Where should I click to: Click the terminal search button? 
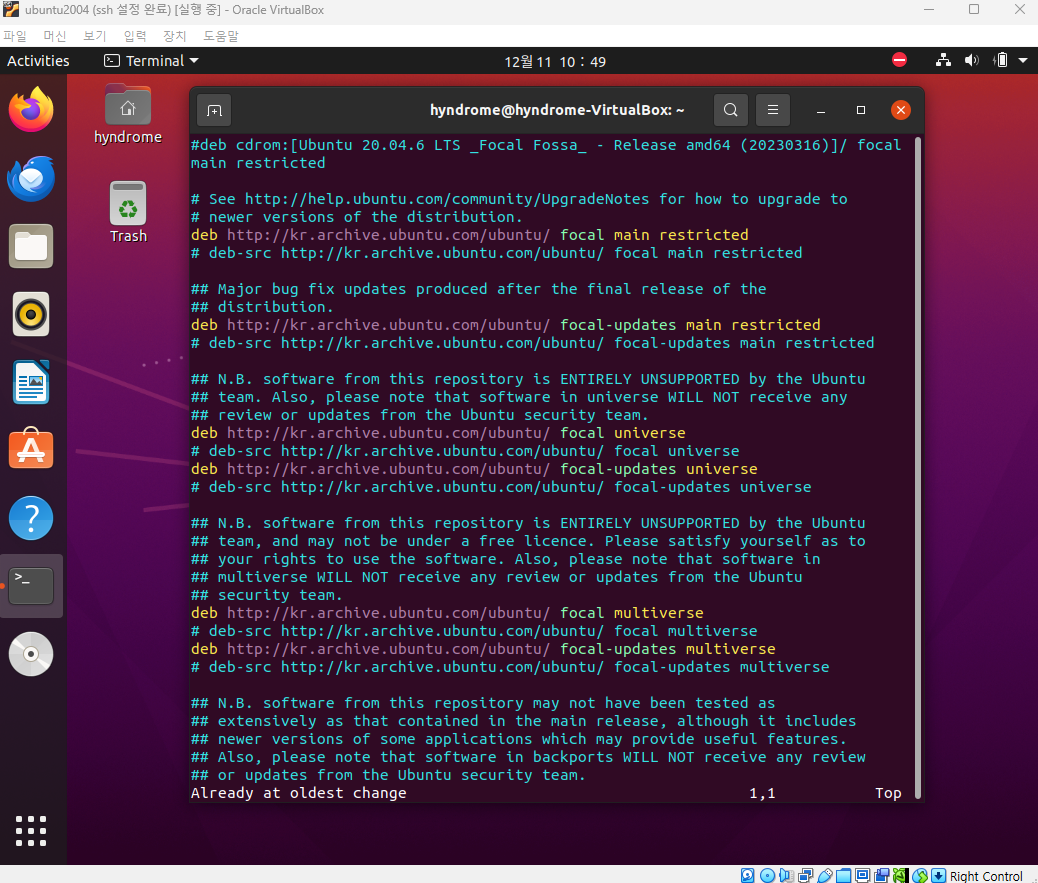click(731, 110)
